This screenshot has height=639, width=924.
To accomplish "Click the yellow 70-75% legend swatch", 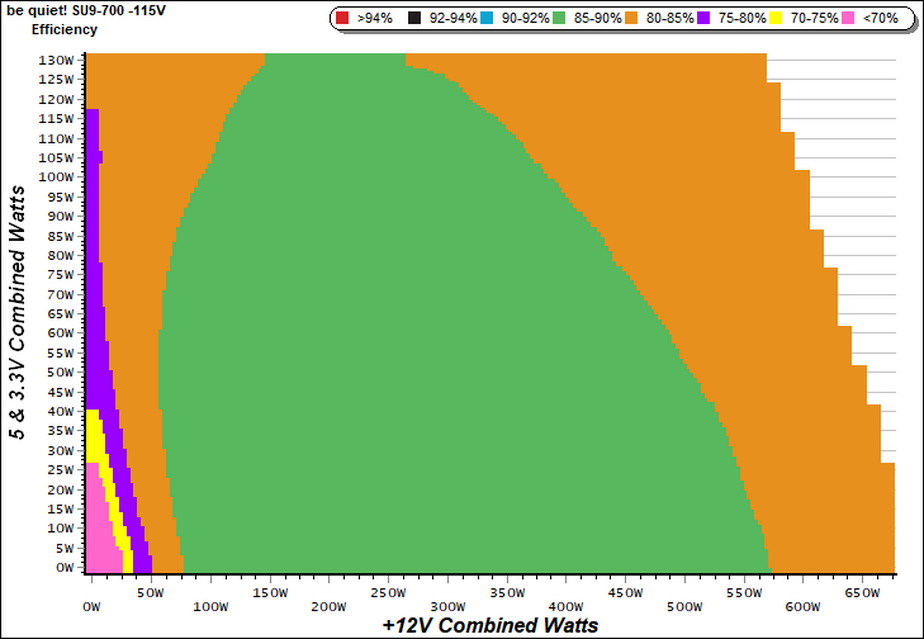I will point(776,18).
